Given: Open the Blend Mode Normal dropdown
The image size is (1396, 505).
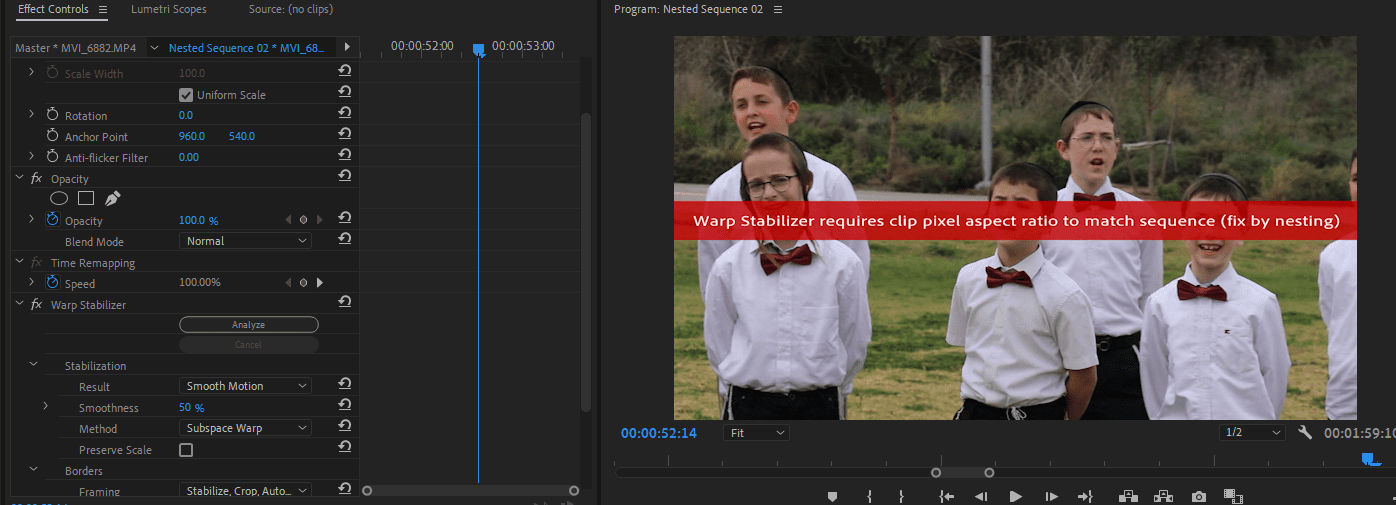Looking at the screenshot, I should [246, 241].
